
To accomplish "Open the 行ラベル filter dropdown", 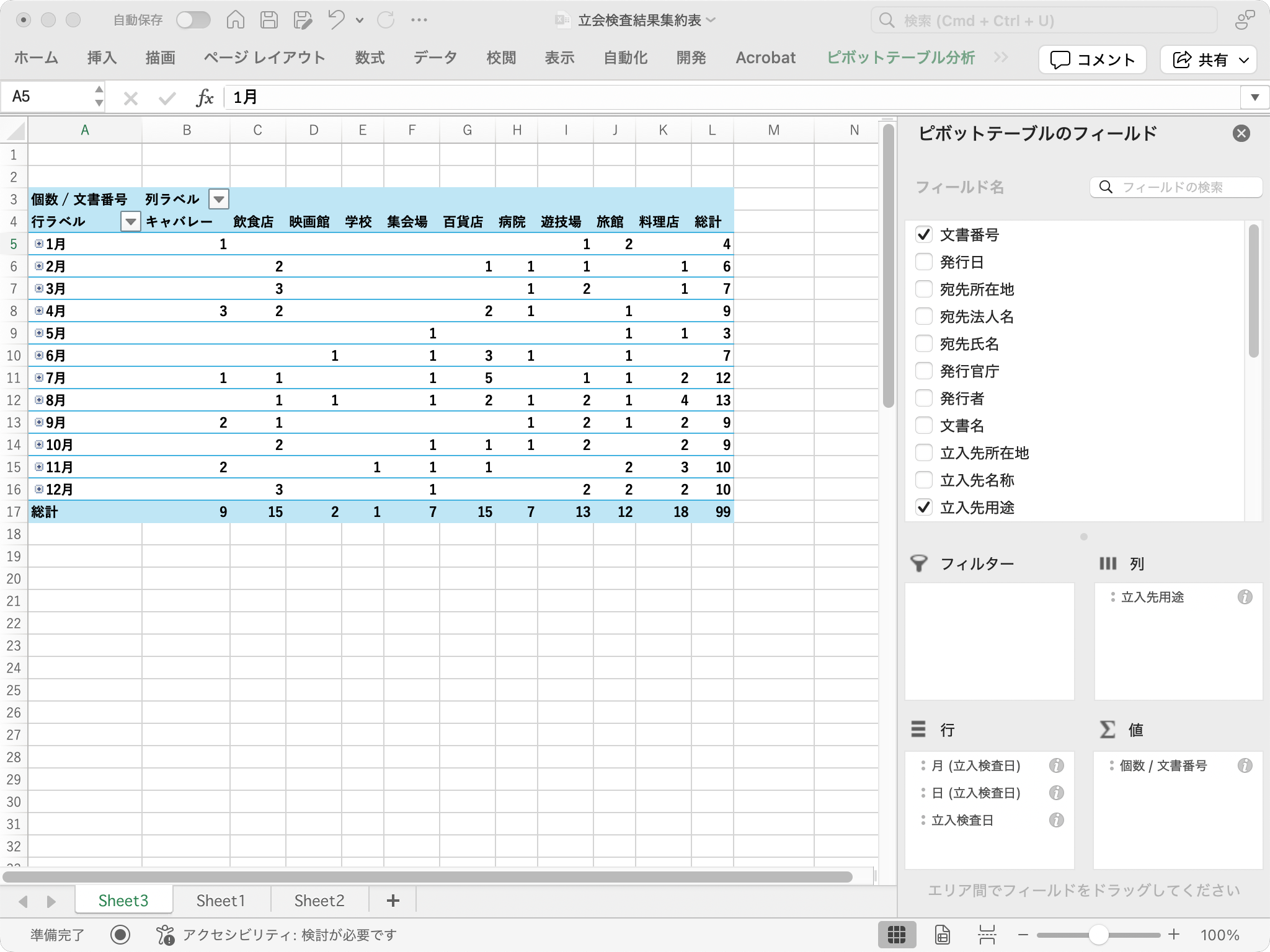I will tap(130, 222).
